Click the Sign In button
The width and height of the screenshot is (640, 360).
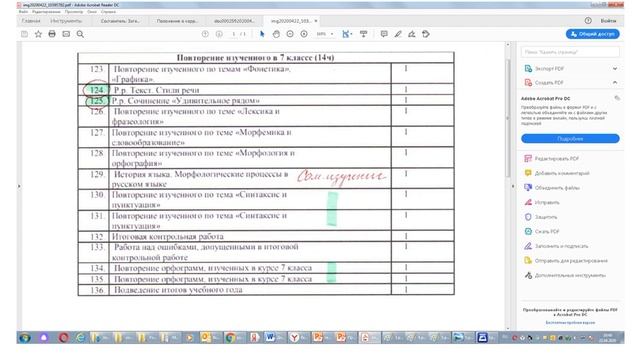608,20
